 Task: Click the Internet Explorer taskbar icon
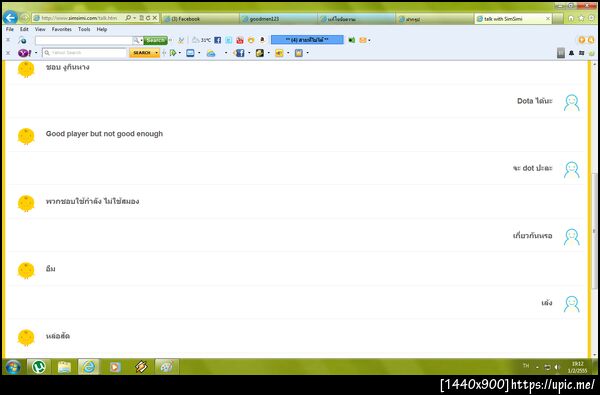pyautogui.click(x=89, y=367)
